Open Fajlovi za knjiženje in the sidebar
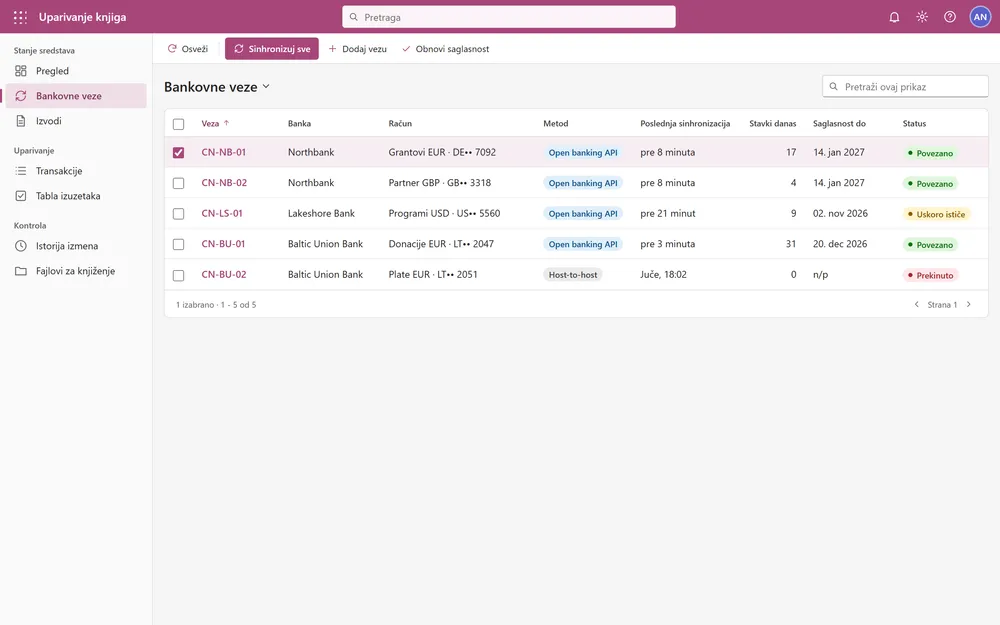The height and width of the screenshot is (625, 1000). pos(76,271)
